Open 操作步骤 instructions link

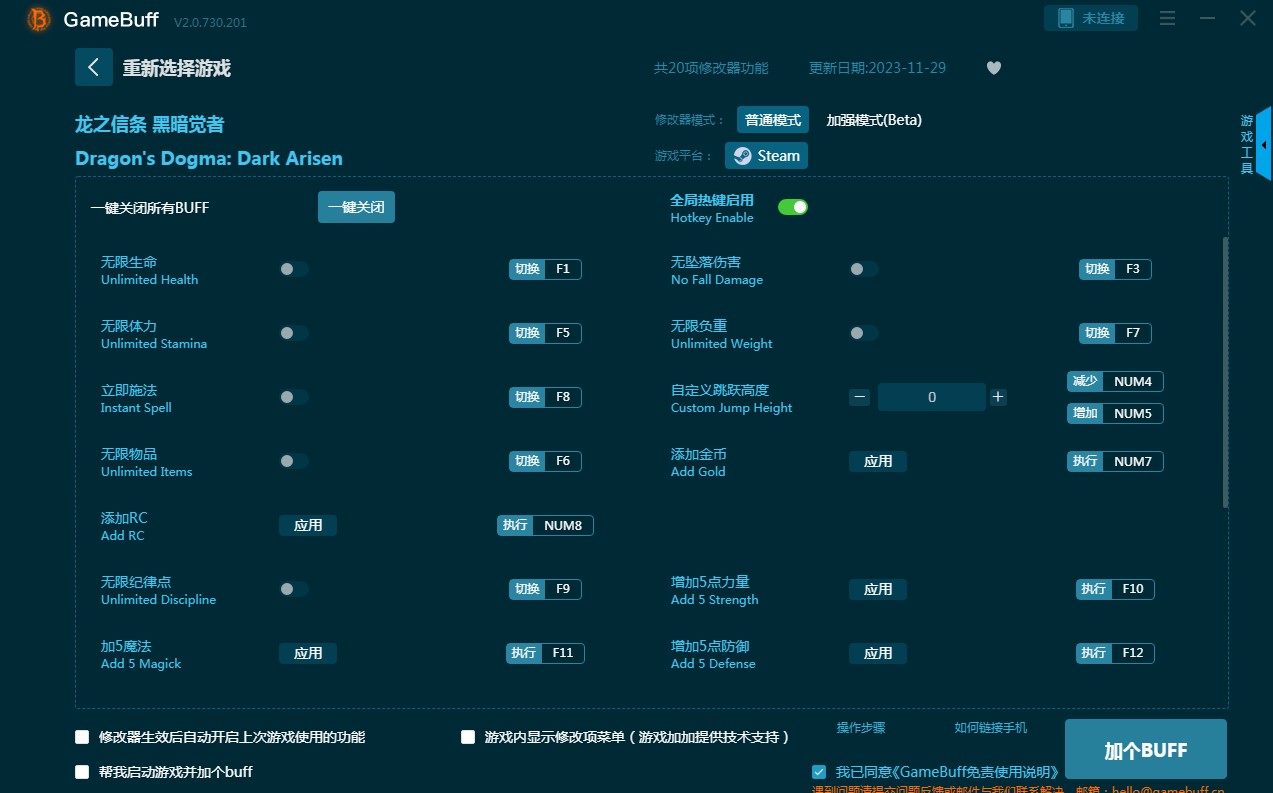[861, 728]
